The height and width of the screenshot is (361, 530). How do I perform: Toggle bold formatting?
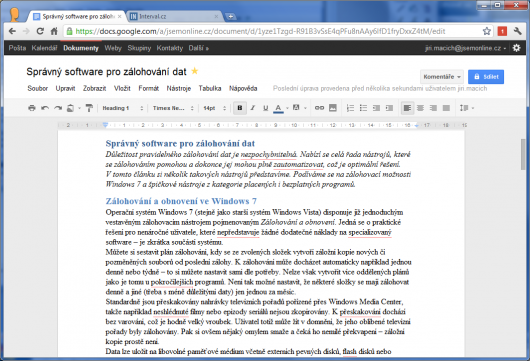[240, 108]
